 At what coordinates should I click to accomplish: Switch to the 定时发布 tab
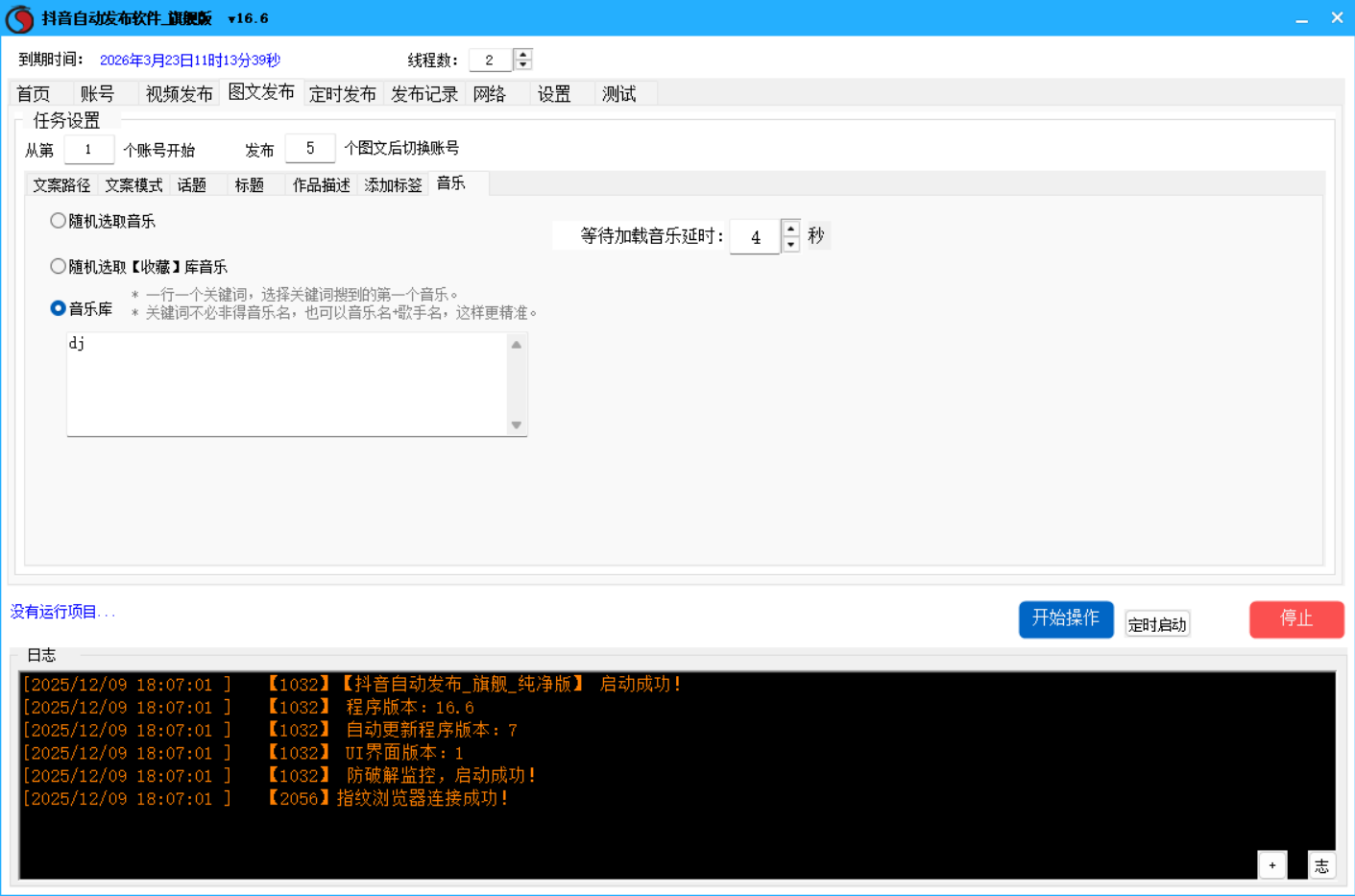pos(343,94)
